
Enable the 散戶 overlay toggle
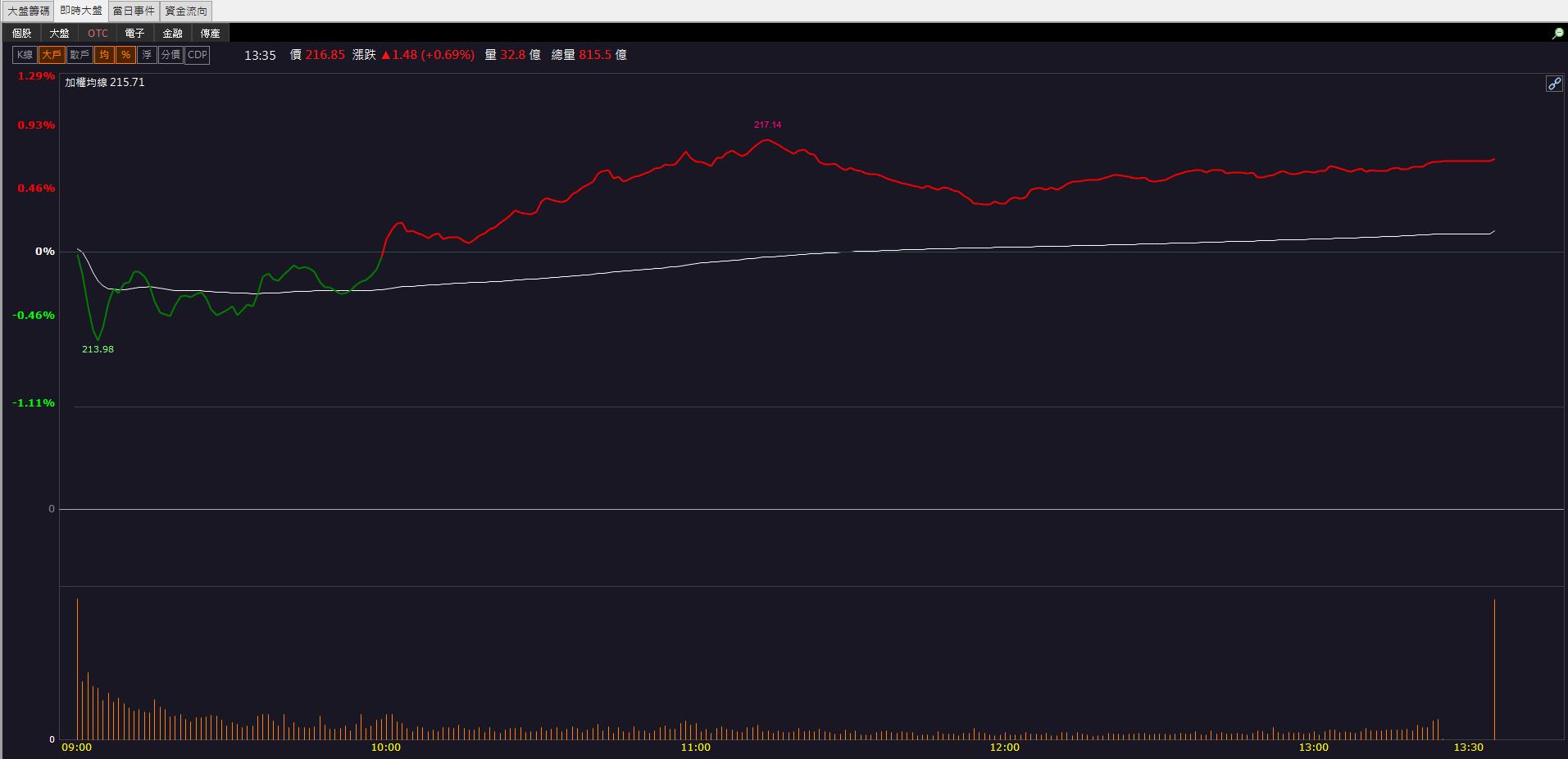pyautogui.click(x=80, y=55)
